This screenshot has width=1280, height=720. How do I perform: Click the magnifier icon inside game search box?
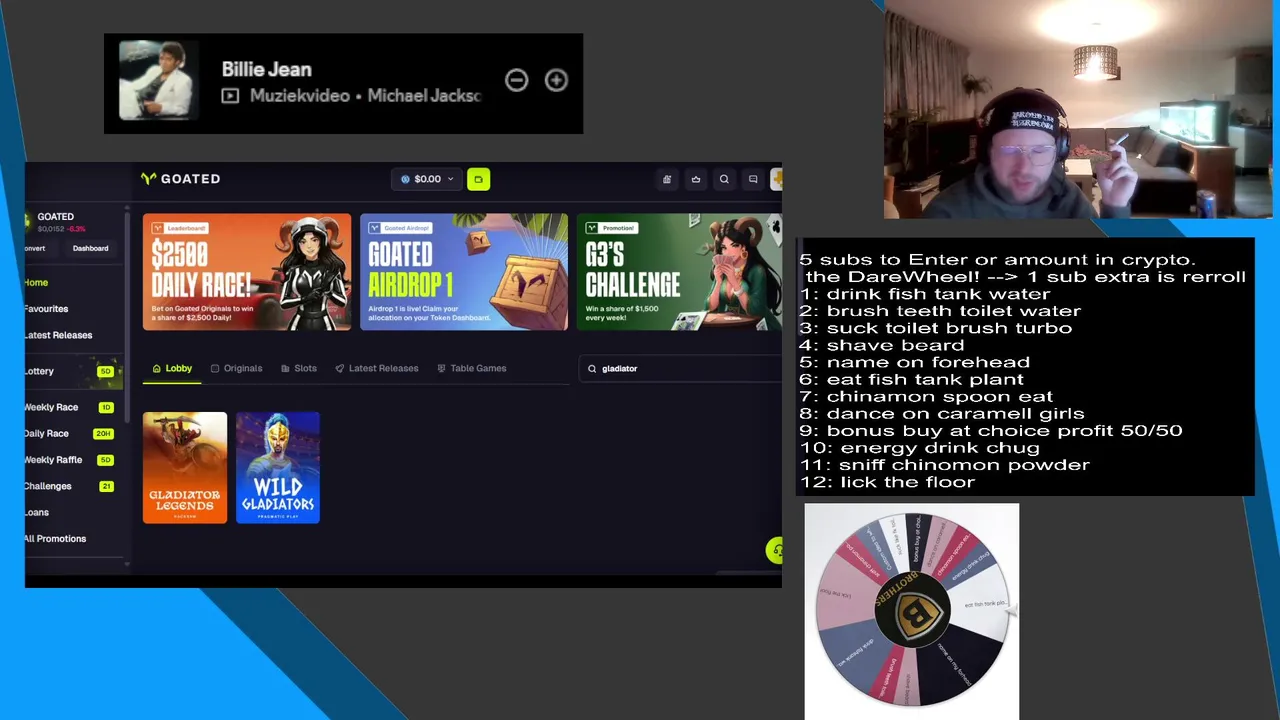pos(592,369)
